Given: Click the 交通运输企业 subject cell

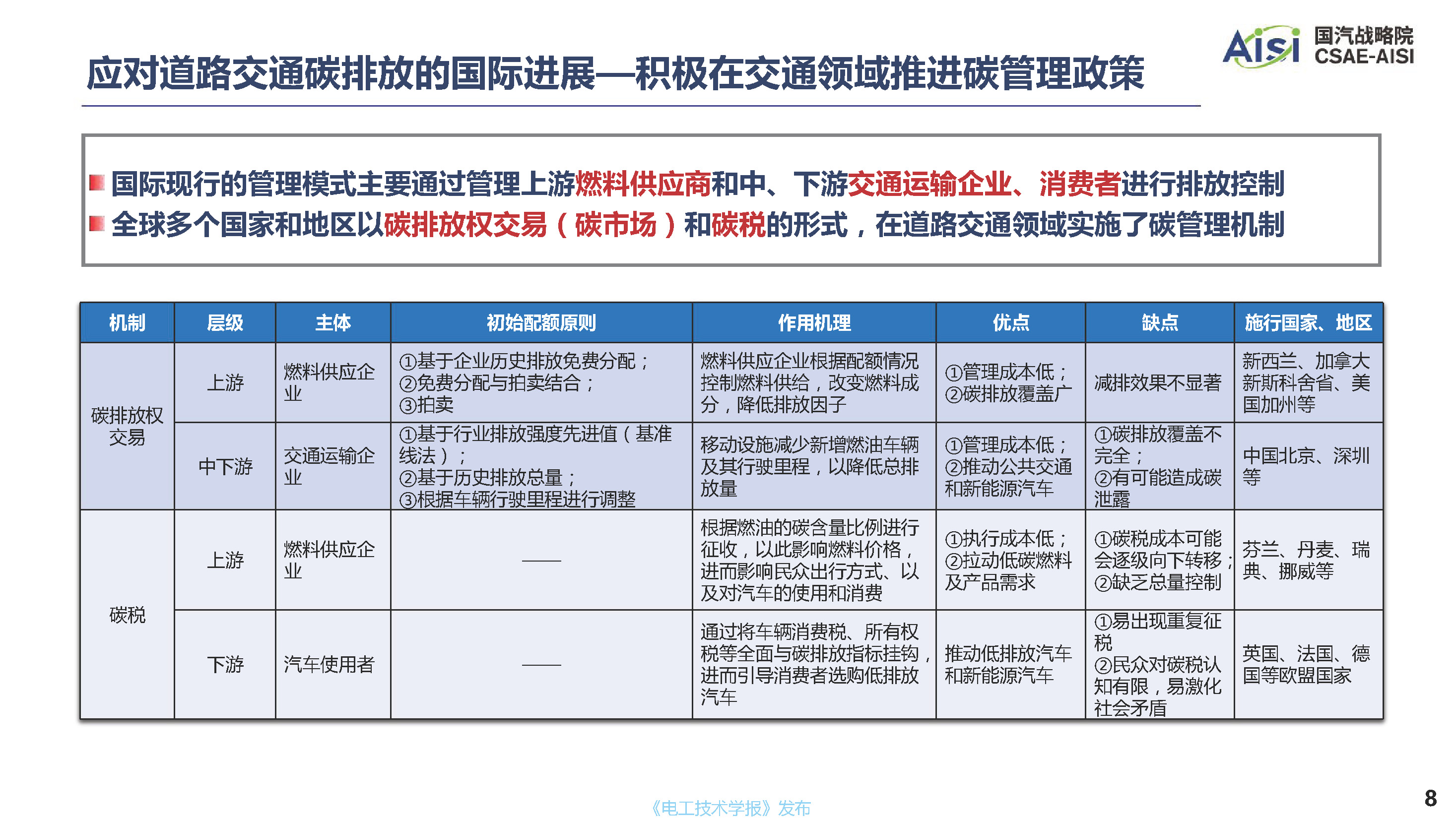Looking at the screenshot, I should point(333,466).
